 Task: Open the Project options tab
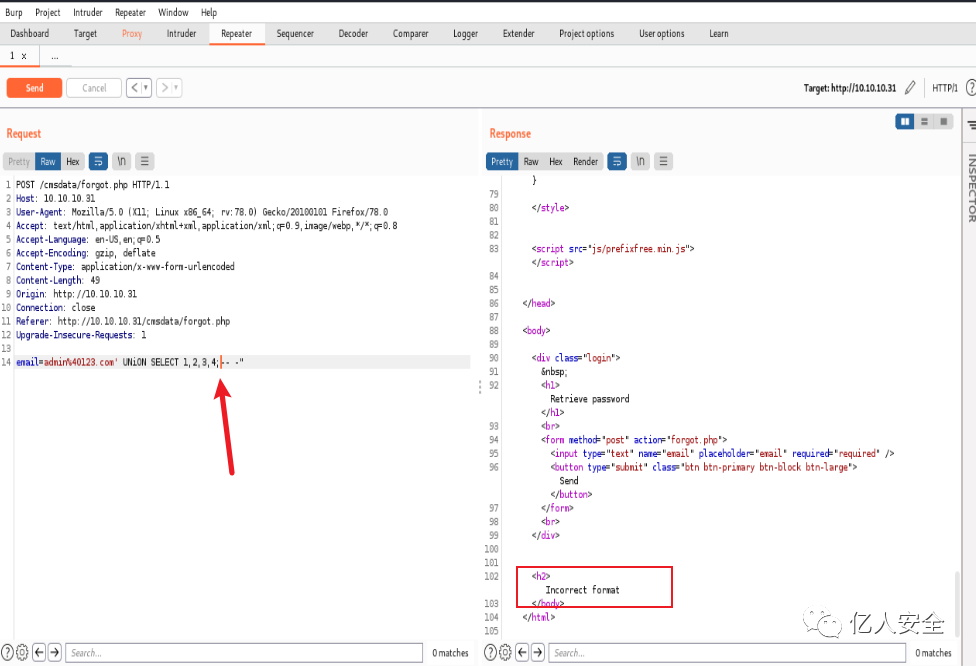click(x=586, y=34)
